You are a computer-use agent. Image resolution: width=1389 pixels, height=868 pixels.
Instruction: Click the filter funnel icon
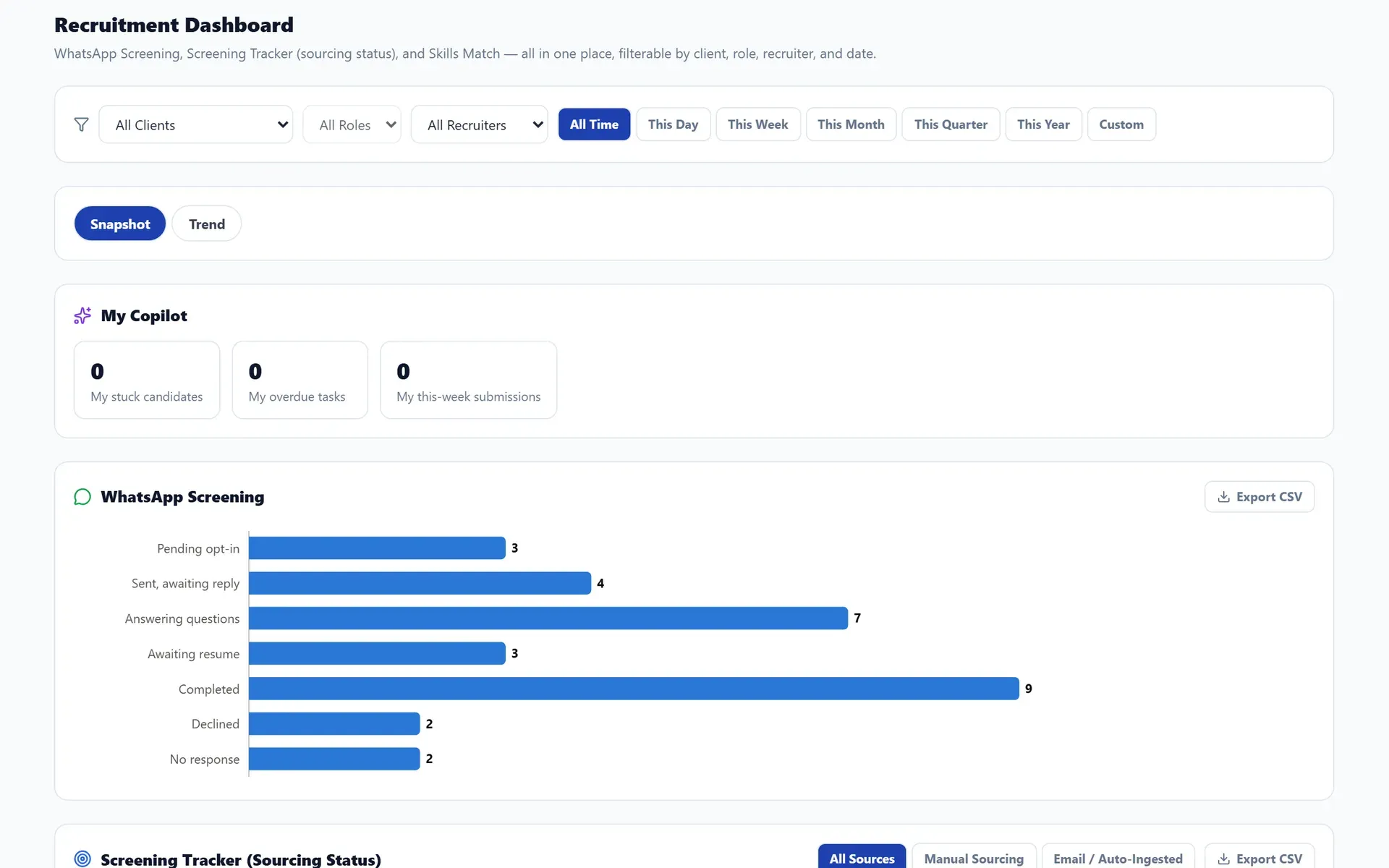pos(82,124)
